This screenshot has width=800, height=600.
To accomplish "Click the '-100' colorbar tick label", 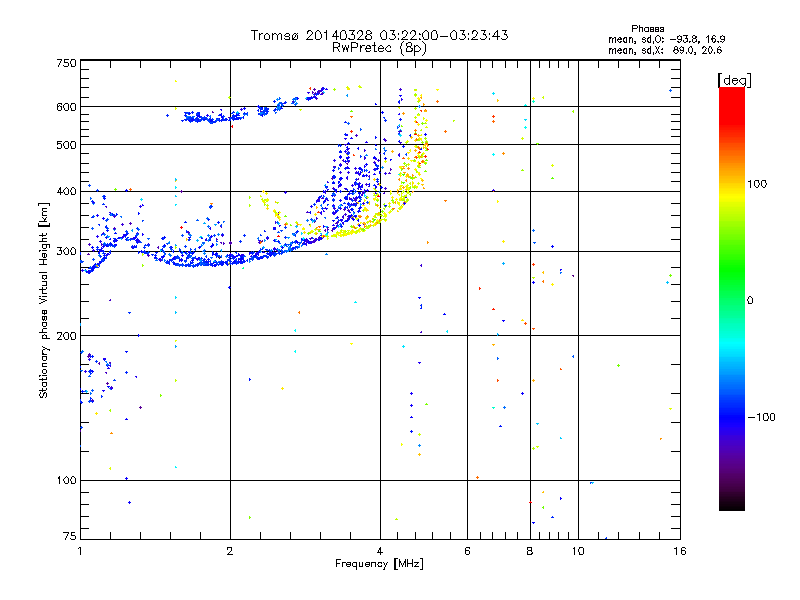I will click(761, 417).
